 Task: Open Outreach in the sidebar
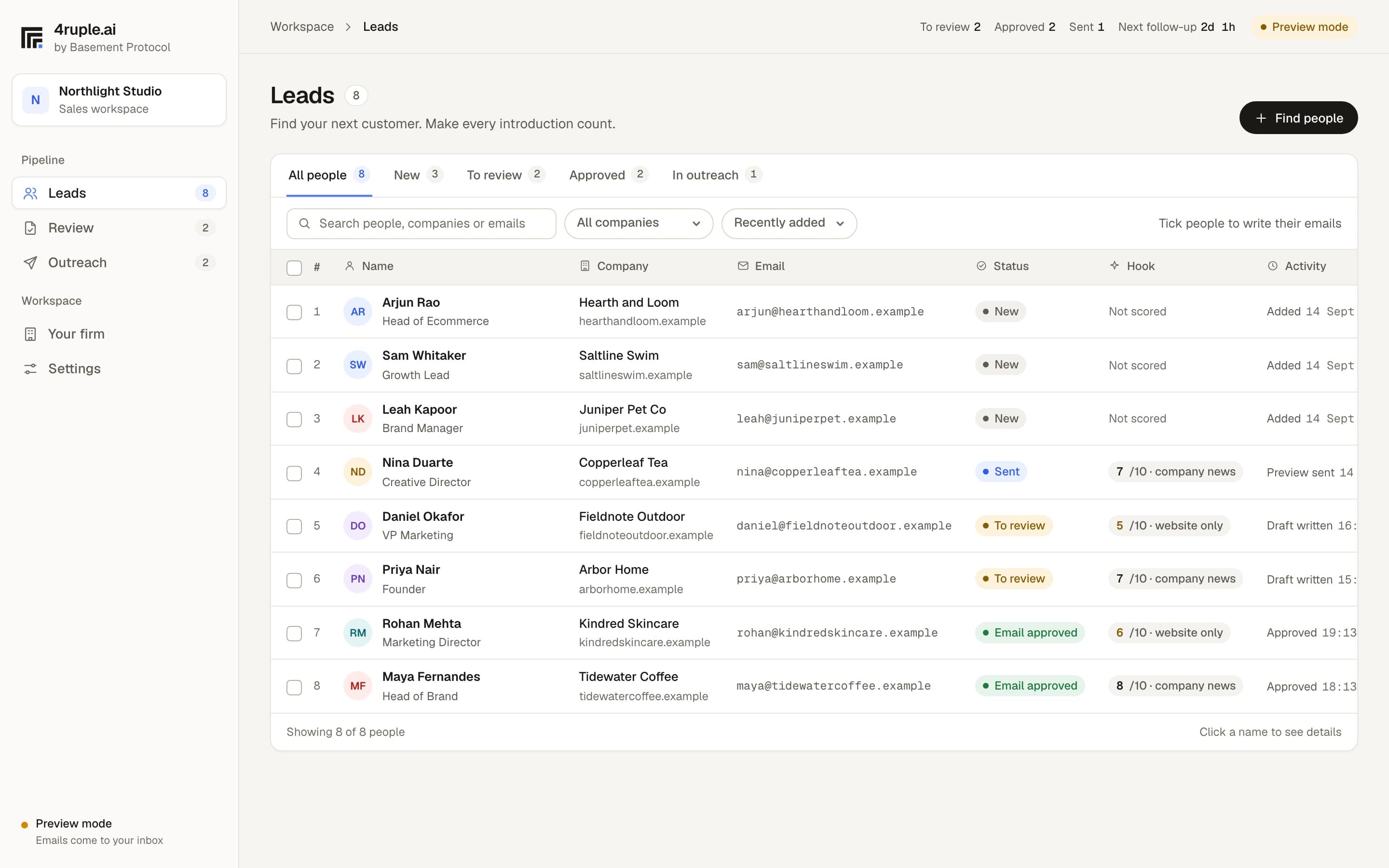click(x=120, y=262)
